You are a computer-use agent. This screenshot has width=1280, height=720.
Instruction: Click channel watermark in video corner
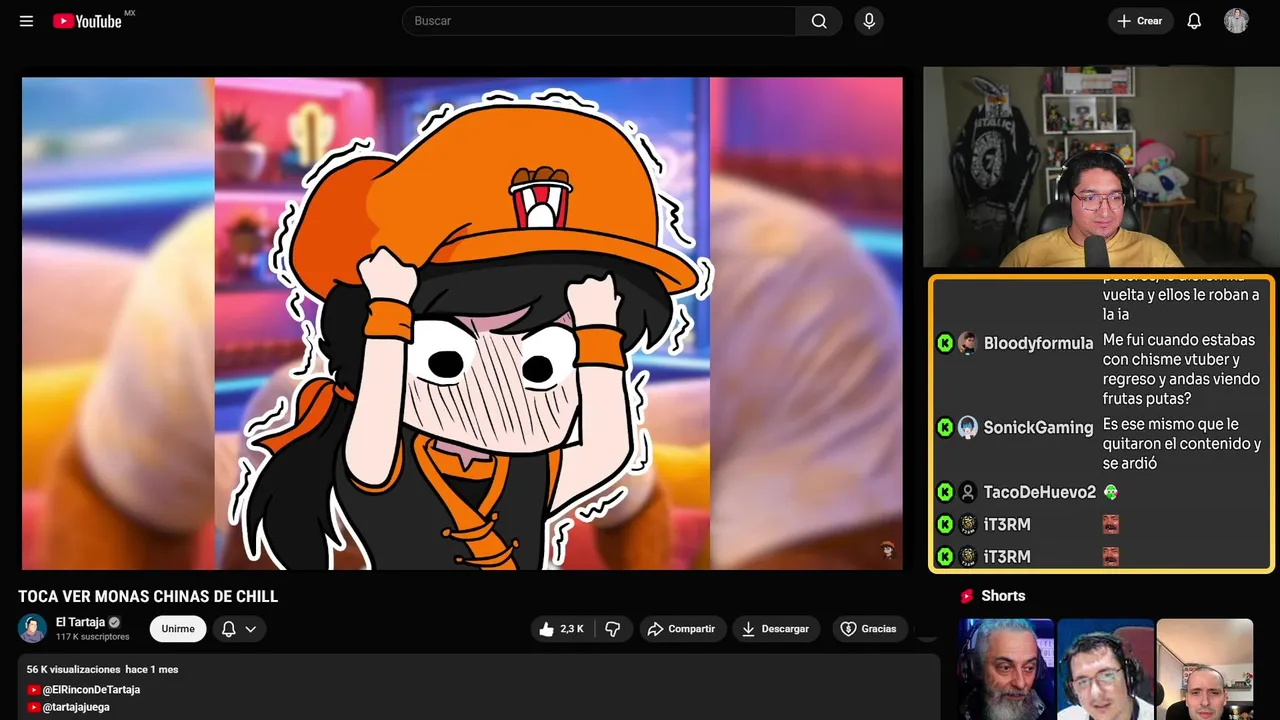tap(887, 549)
